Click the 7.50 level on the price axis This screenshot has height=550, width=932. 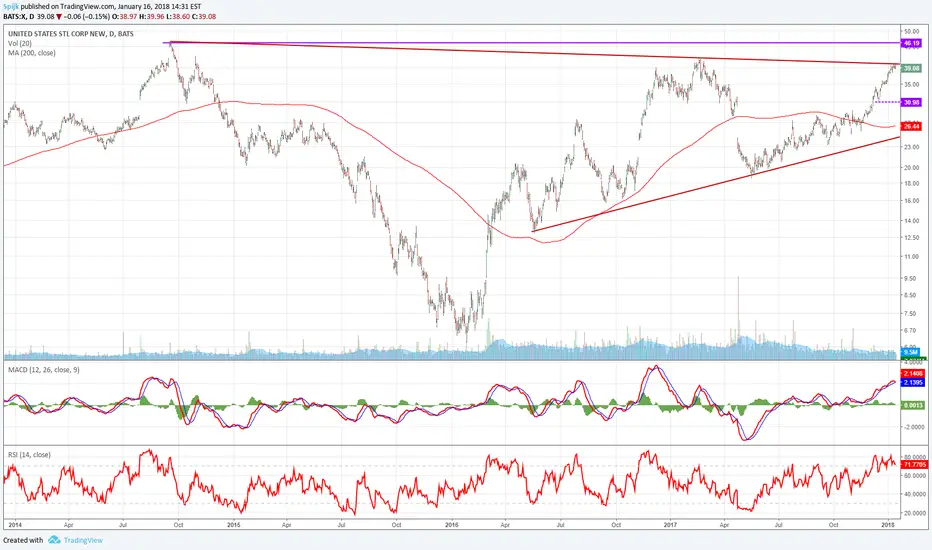pos(910,313)
